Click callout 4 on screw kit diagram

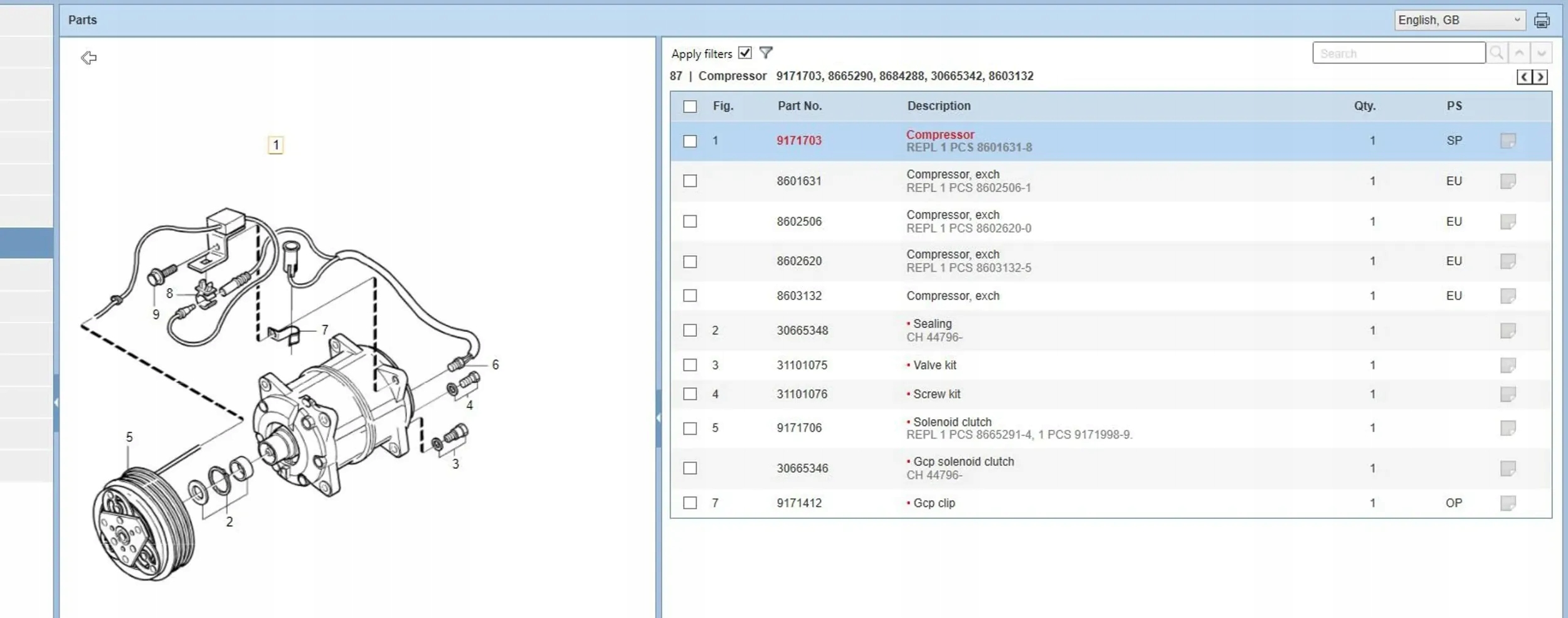(x=469, y=406)
